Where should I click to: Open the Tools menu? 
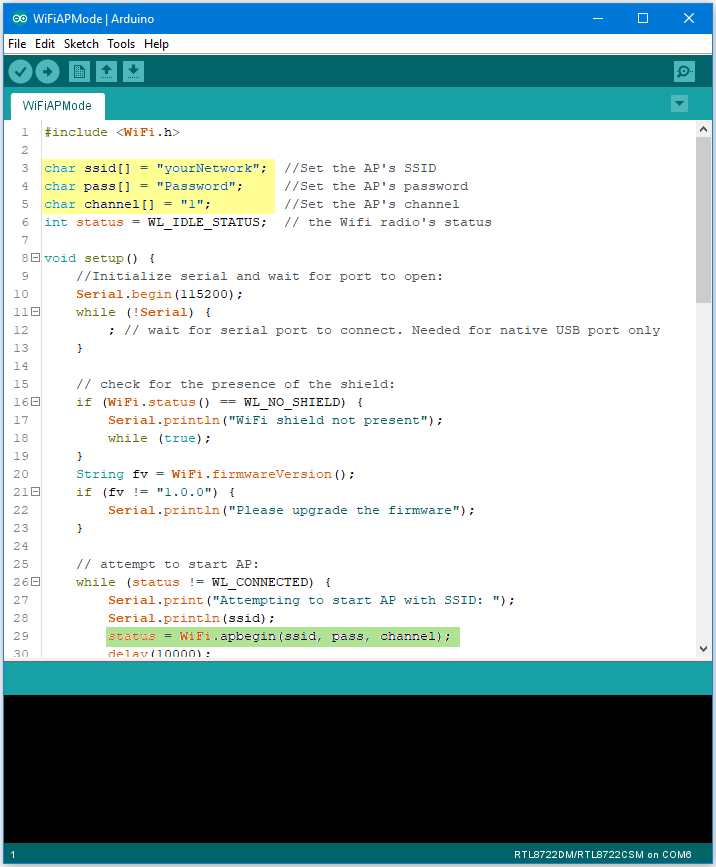tap(121, 44)
